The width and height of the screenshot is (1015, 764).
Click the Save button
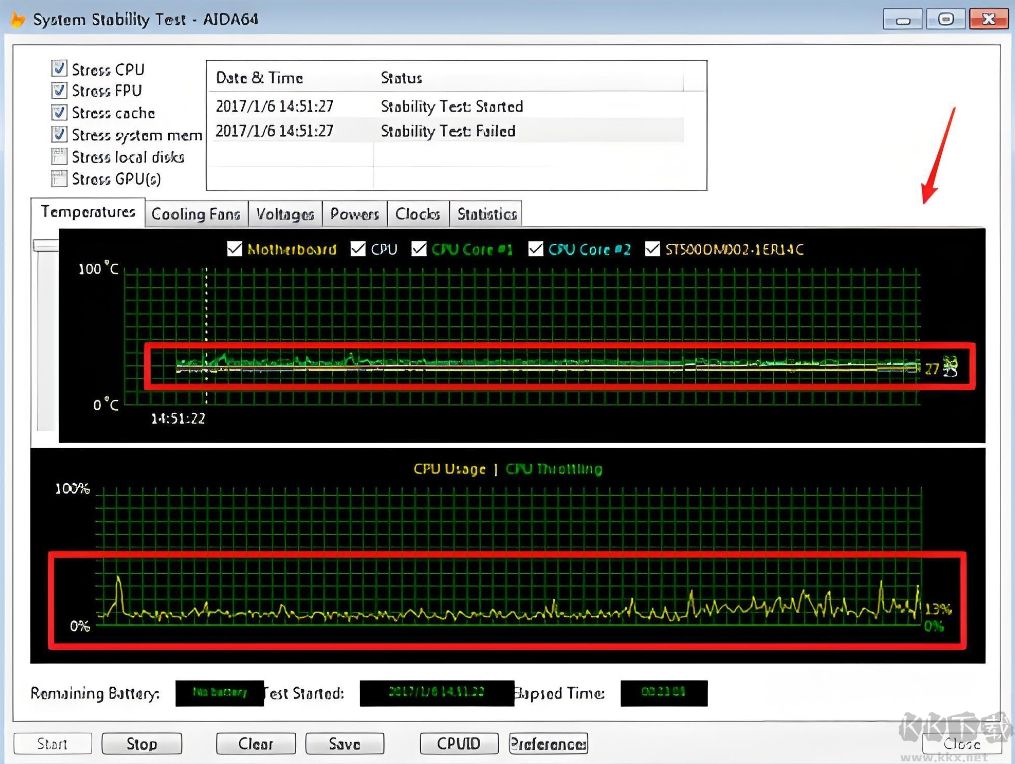coord(344,744)
